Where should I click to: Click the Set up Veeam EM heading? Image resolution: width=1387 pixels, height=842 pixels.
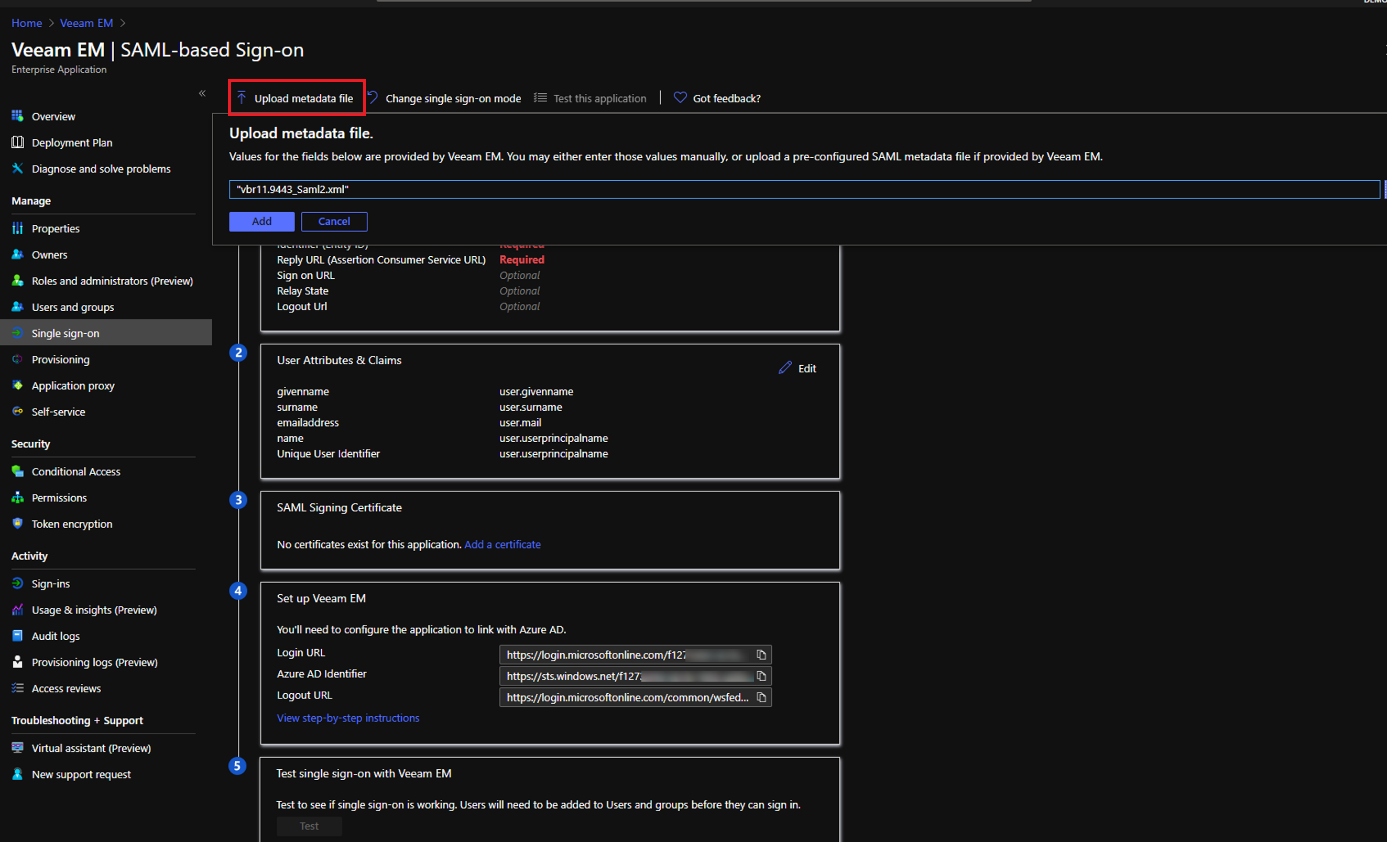[x=321, y=598]
